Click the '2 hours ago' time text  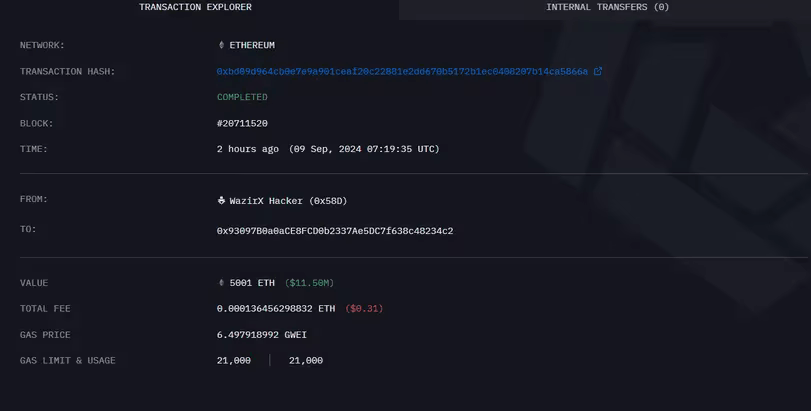tap(248, 149)
